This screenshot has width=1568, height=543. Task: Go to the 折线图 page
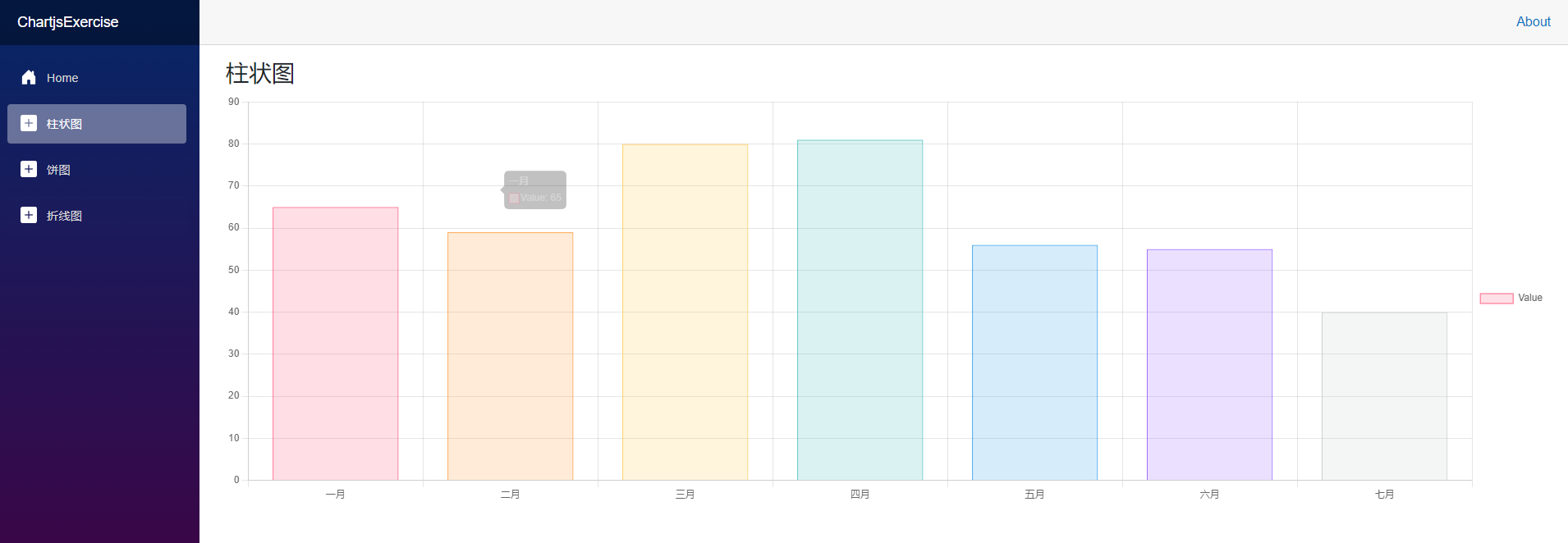64,216
